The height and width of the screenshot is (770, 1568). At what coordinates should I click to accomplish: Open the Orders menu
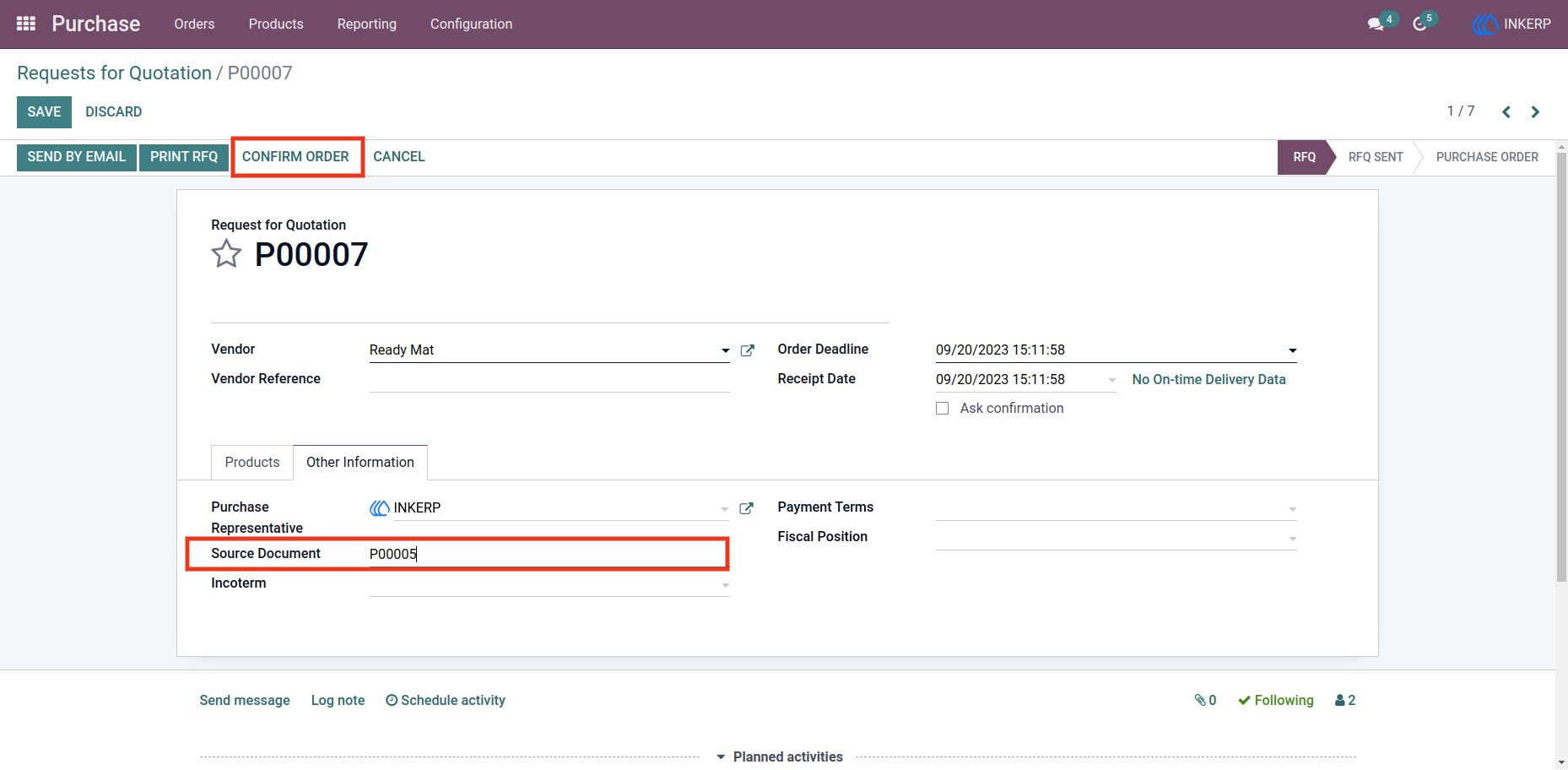point(194,24)
